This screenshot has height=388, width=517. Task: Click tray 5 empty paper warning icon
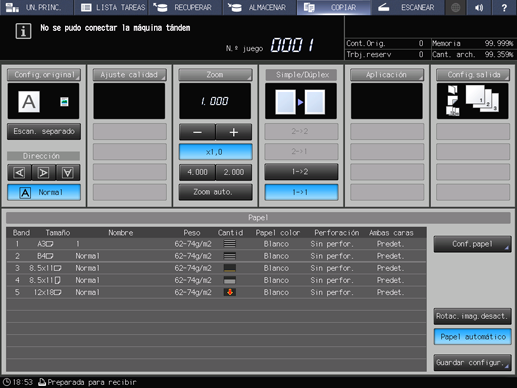(230, 292)
